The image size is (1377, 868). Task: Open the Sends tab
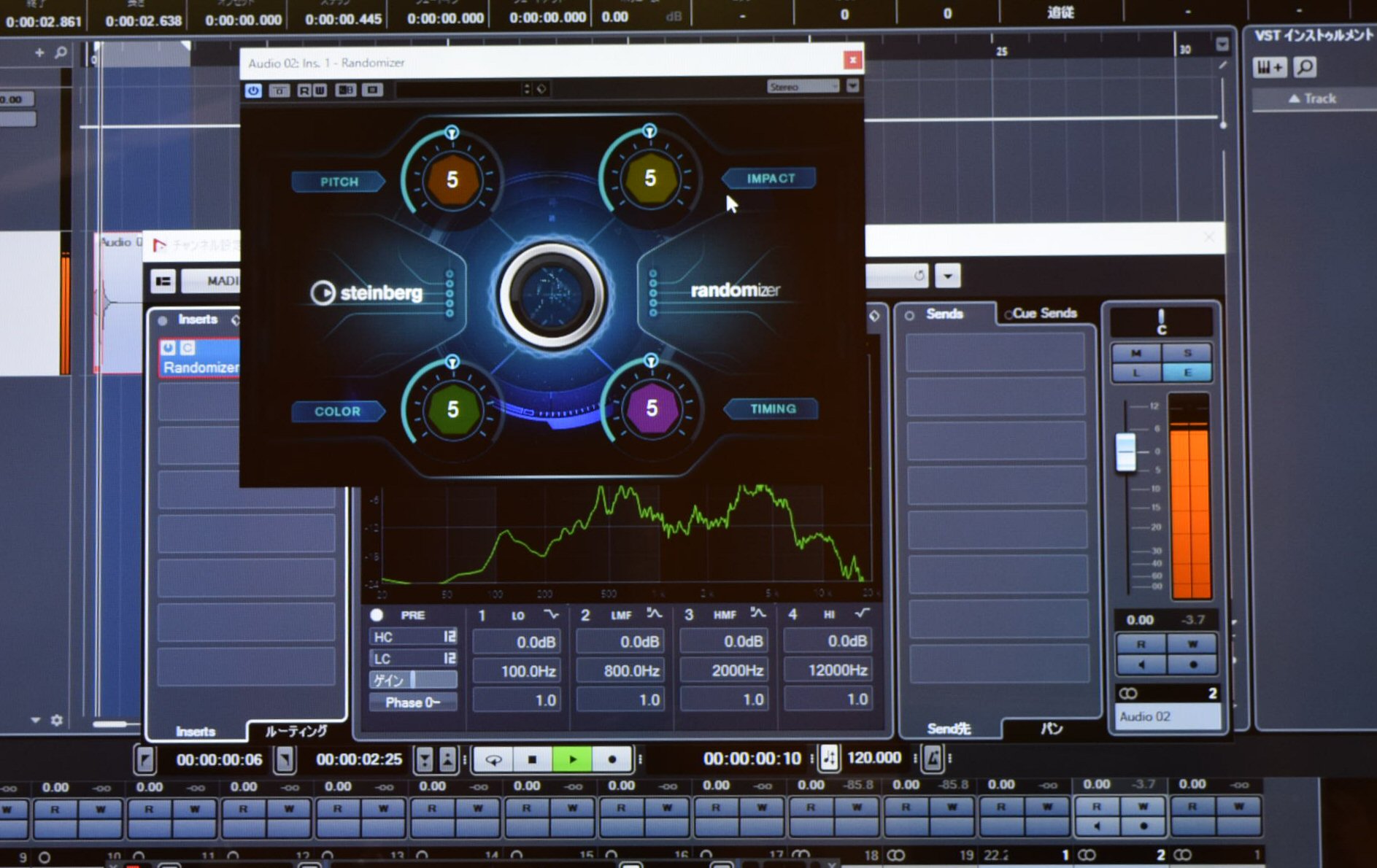tap(944, 314)
